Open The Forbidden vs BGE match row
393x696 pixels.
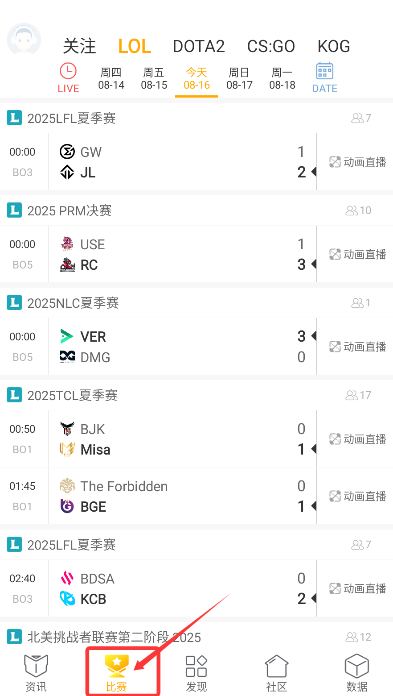[x=158, y=496]
